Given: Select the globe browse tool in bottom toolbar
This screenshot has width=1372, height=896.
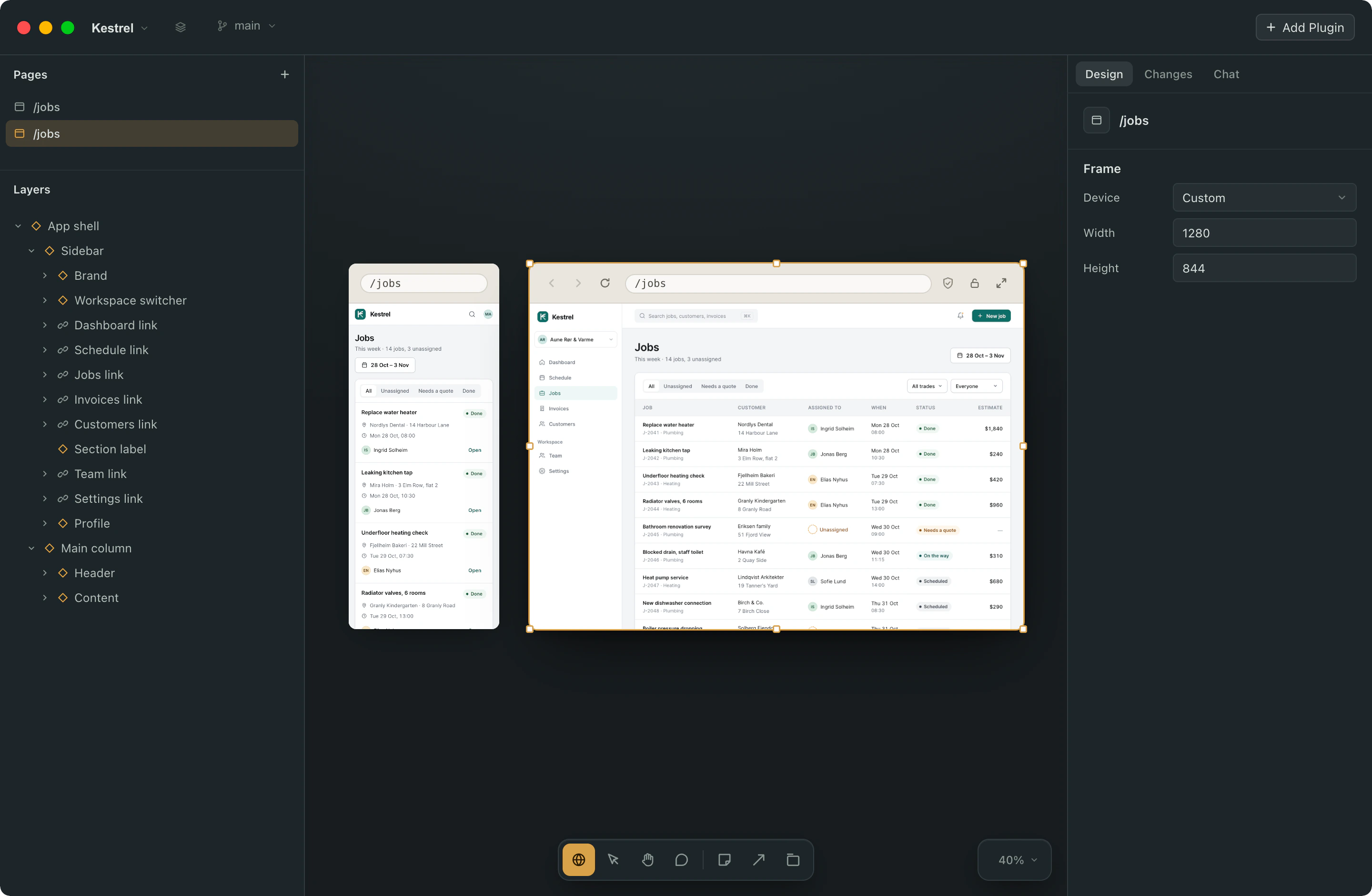Looking at the screenshot, I should [578, 860].
